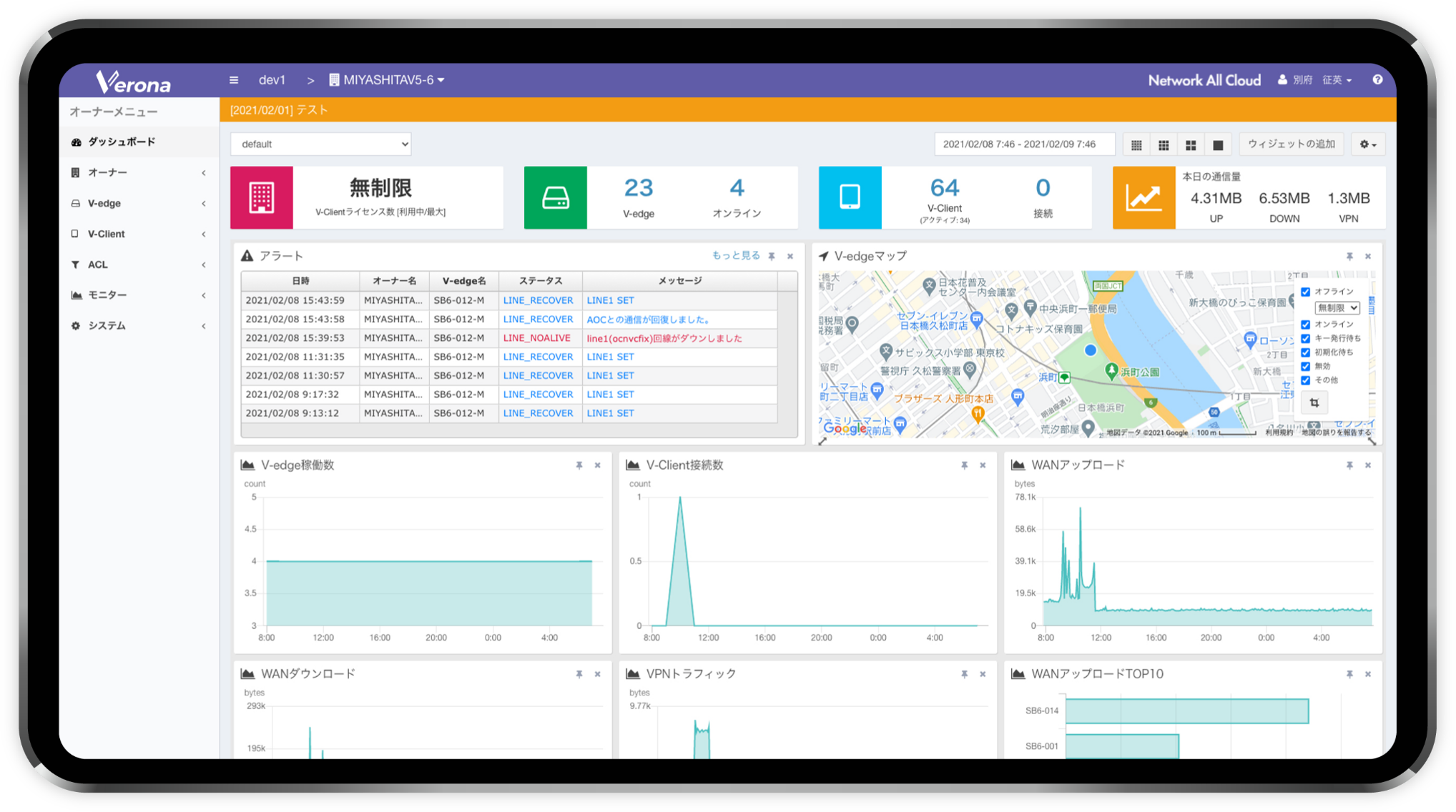The height and width of the screenshot is (812, 1456).
Task: Open the default dashboard dropdown
Action: [x=320, y=144]
